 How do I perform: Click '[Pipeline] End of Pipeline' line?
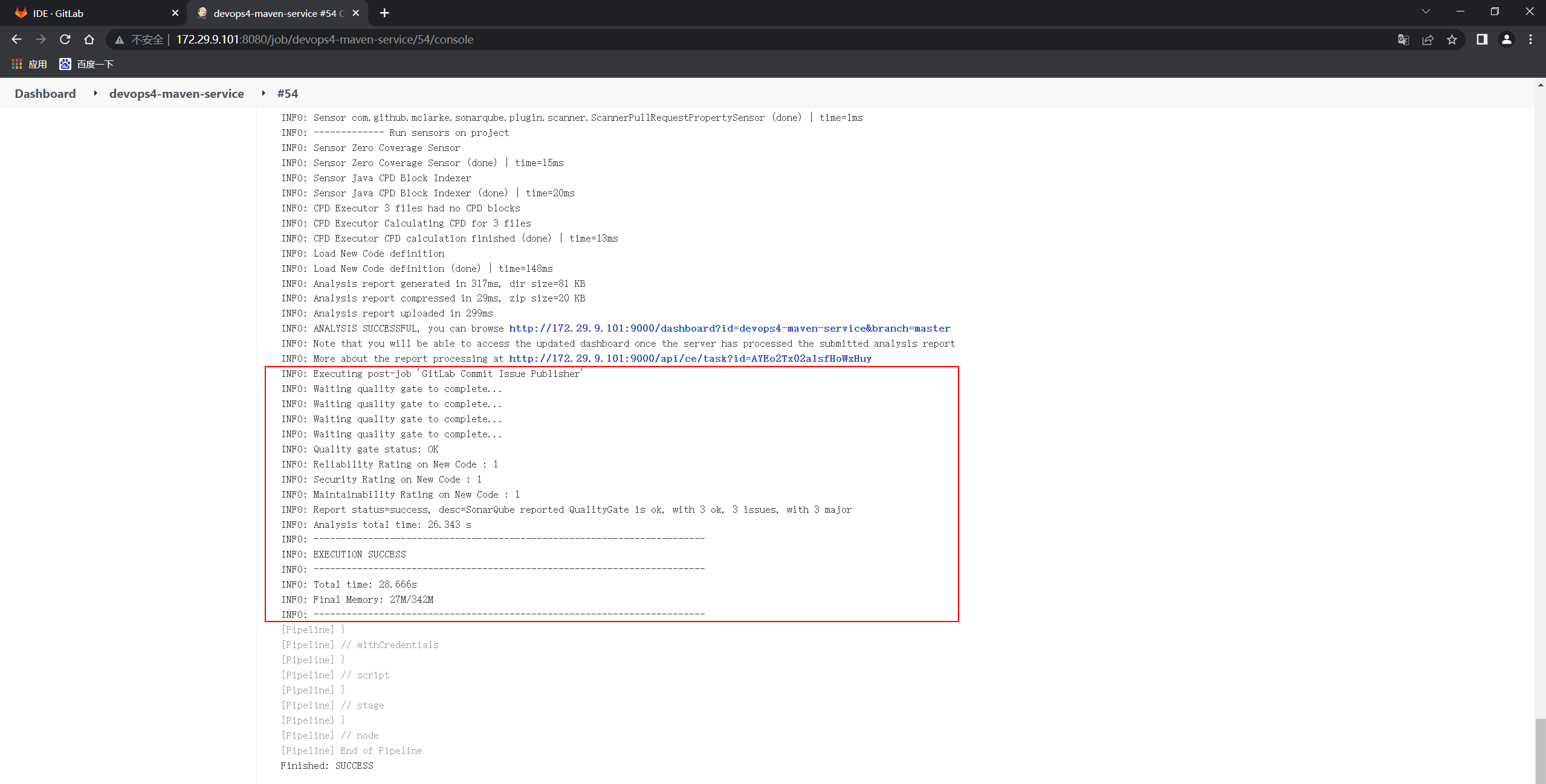[352, 751]
